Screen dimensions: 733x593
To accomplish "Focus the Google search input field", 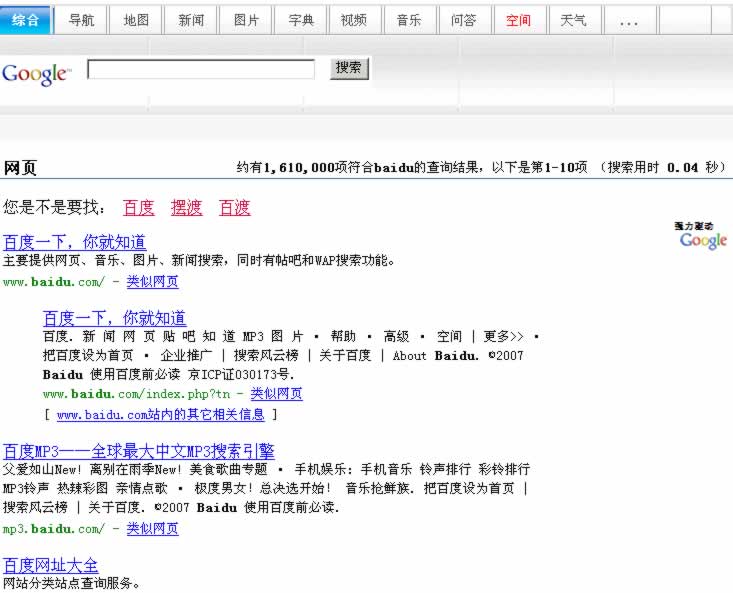I will pyautogui.click(x=201, y=69).
